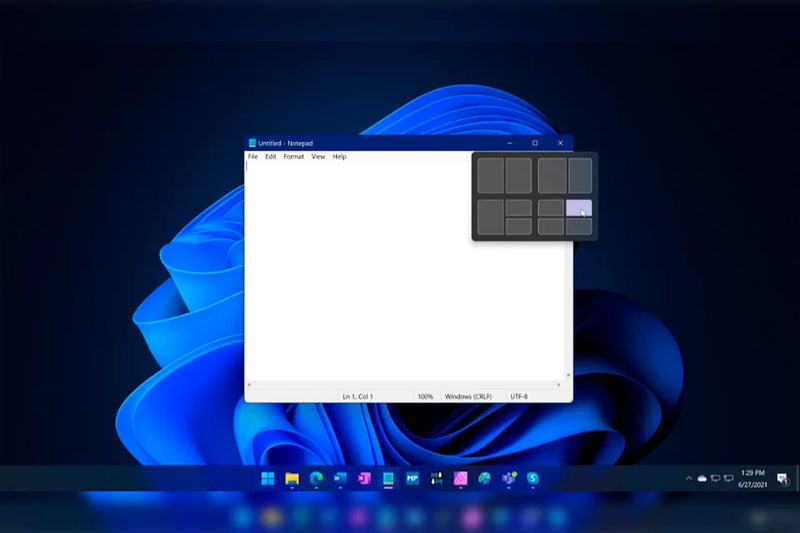Screen dimensions: 800x533
Task: Snap to bottom-left quadrant of four-zone grid
Action: click(x=551, y=226)
